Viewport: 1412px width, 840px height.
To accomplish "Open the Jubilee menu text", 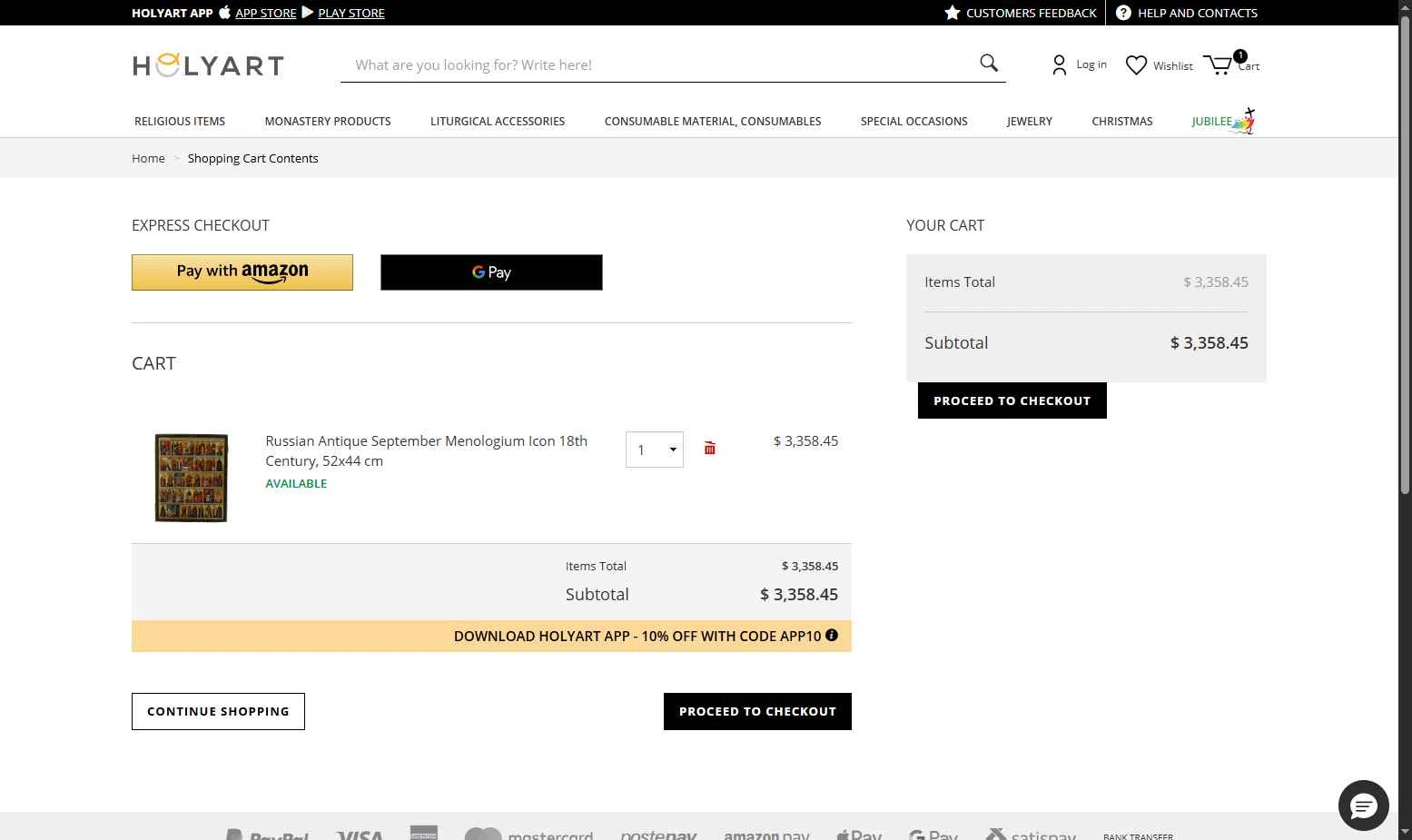I will coord(1211,121).
